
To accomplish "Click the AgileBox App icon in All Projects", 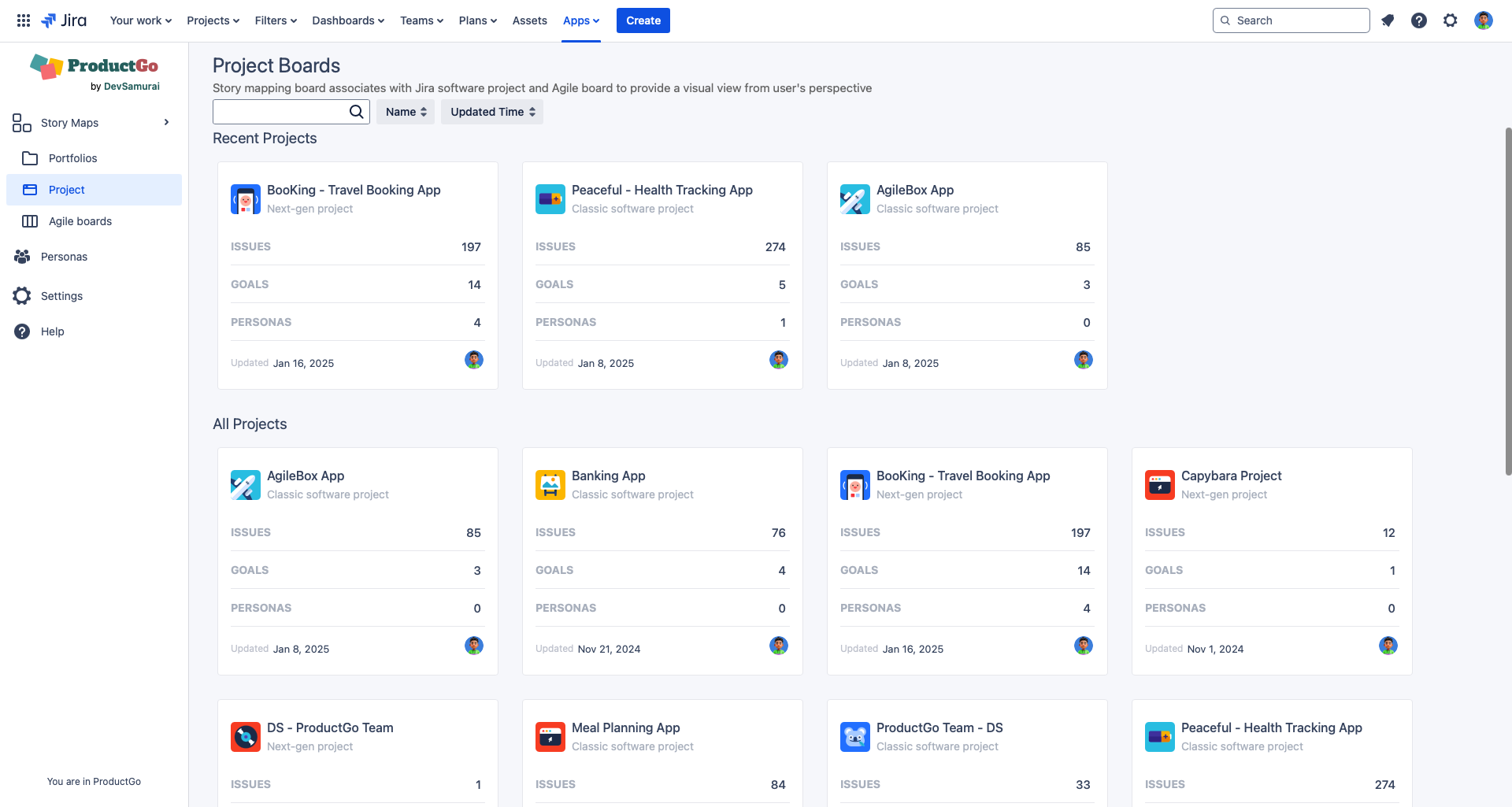I will pyautogui.click(x=246, y=485).
